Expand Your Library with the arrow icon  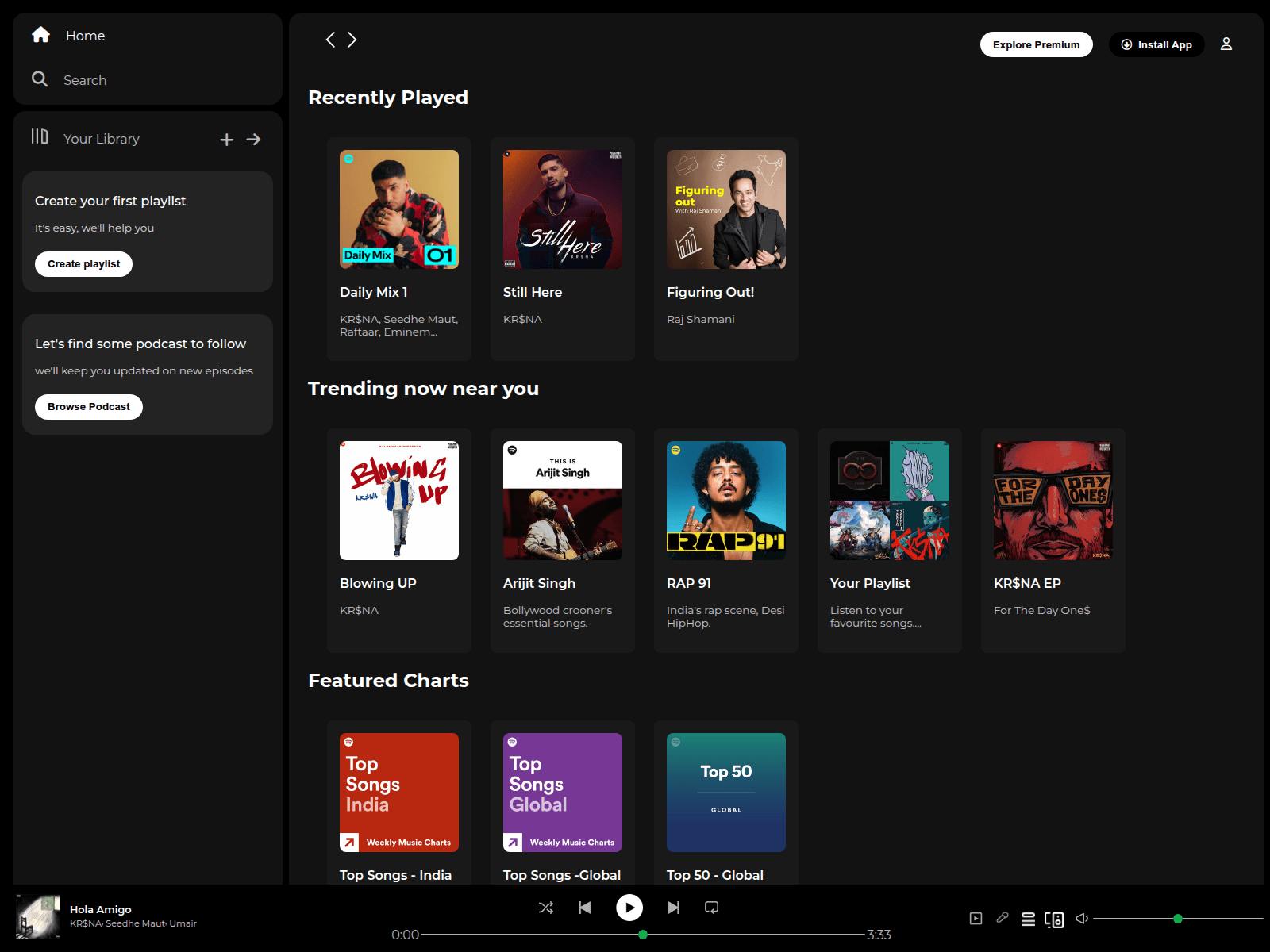point(253,140)
